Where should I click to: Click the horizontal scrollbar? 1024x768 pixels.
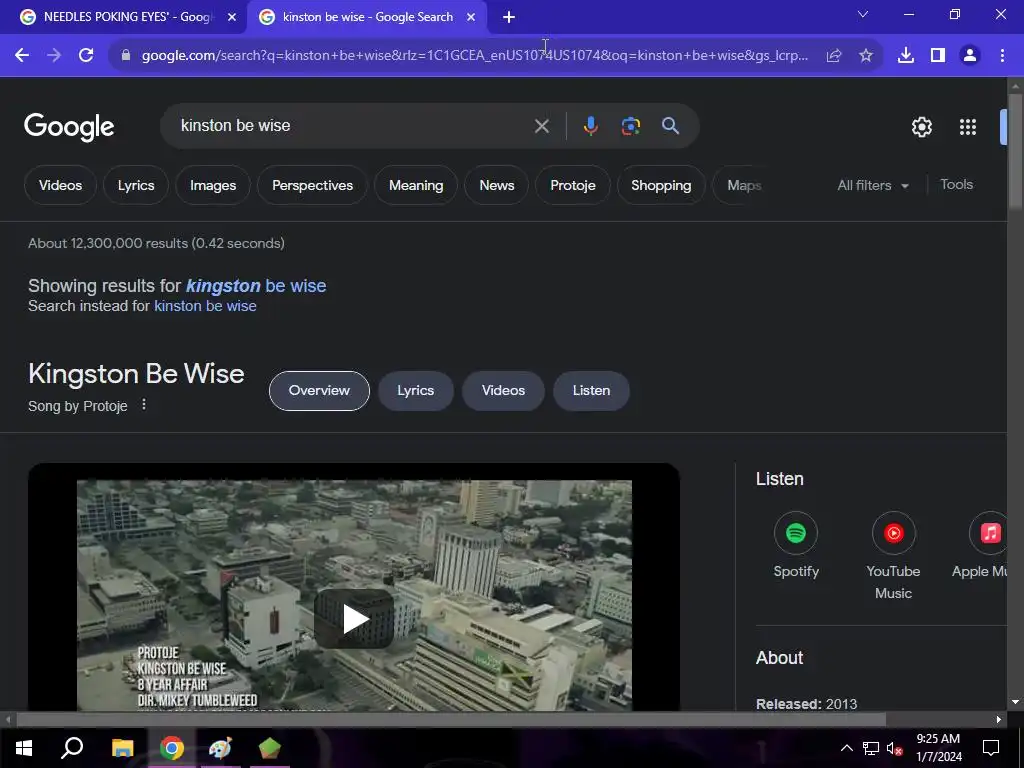[x=451, y=720]
